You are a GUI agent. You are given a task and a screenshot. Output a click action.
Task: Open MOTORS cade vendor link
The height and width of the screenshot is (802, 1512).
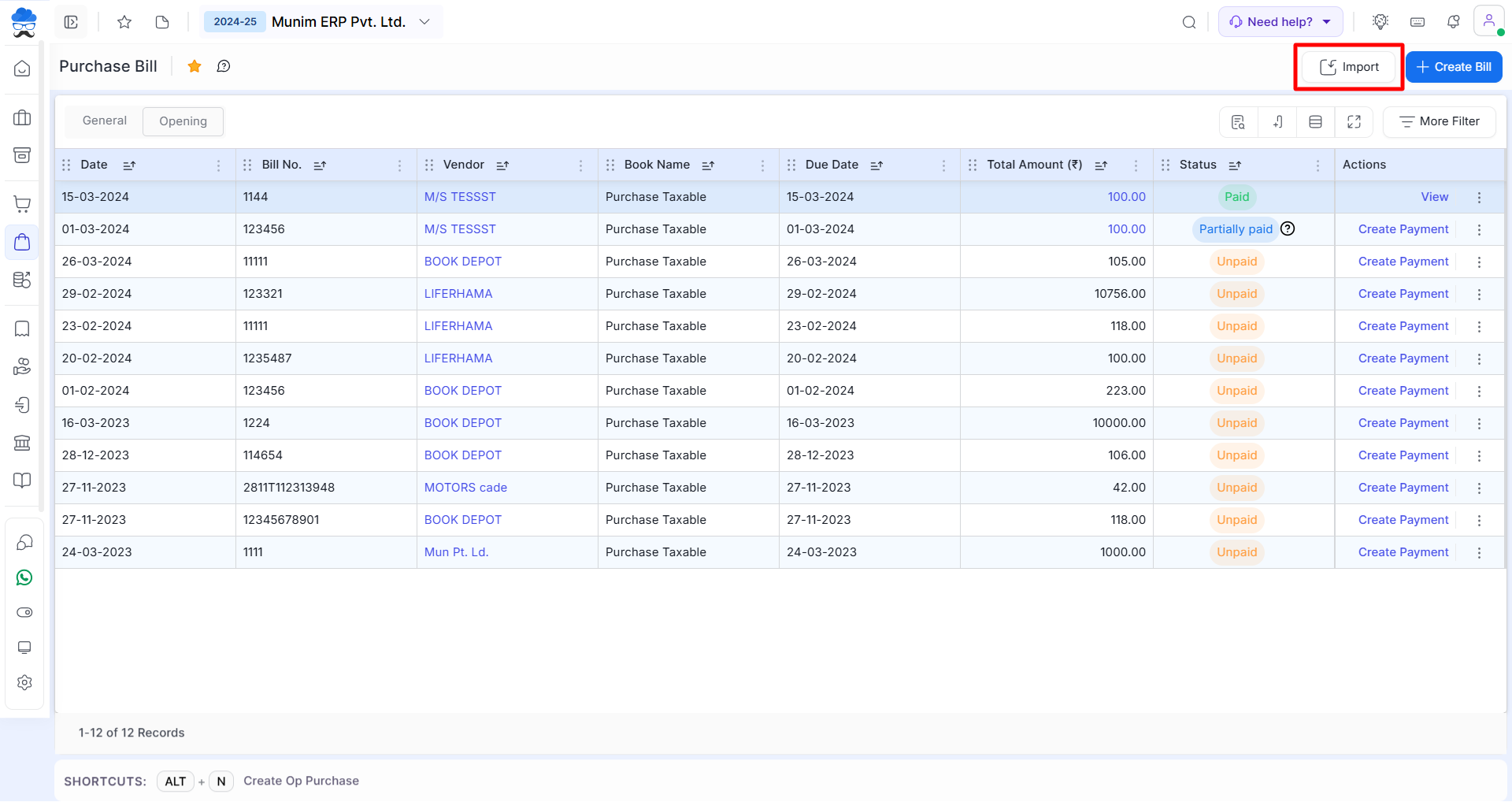[465, 488]
